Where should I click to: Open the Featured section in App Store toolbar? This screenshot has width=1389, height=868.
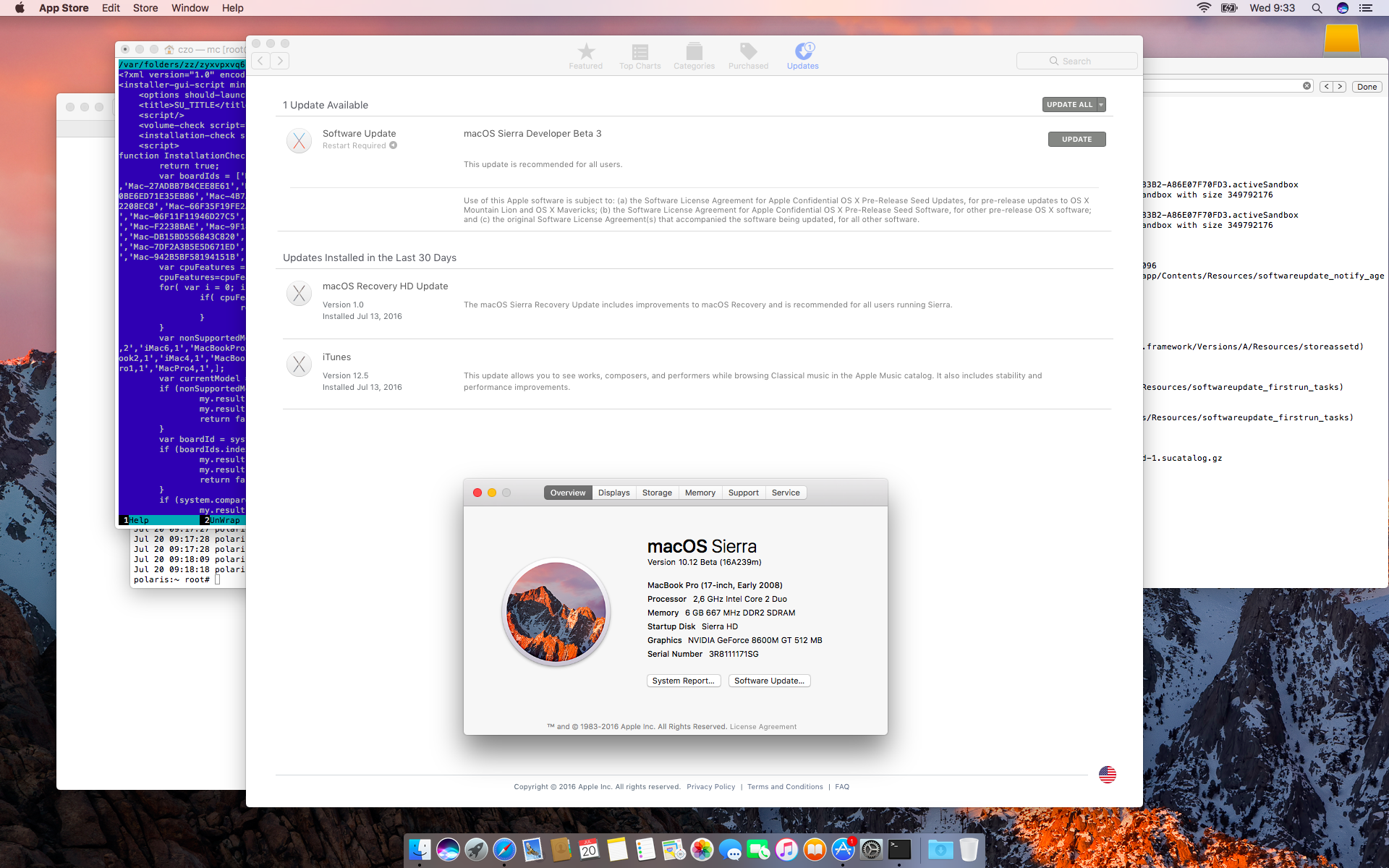click(x=586, y=56)
